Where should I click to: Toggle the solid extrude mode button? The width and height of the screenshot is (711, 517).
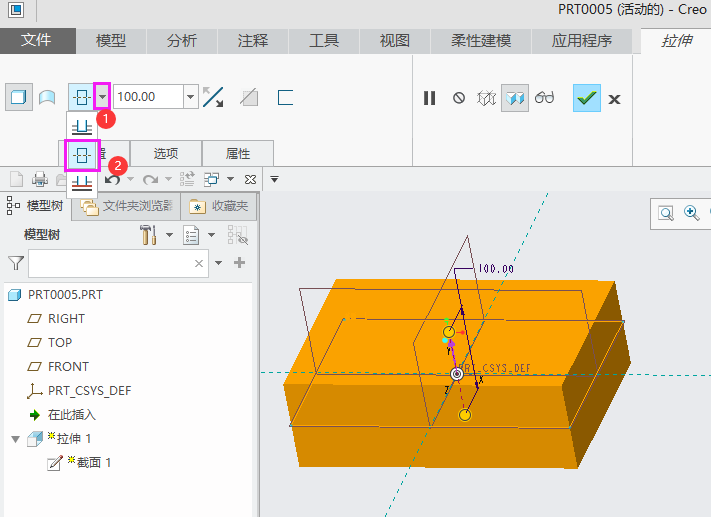pos(18,97)
